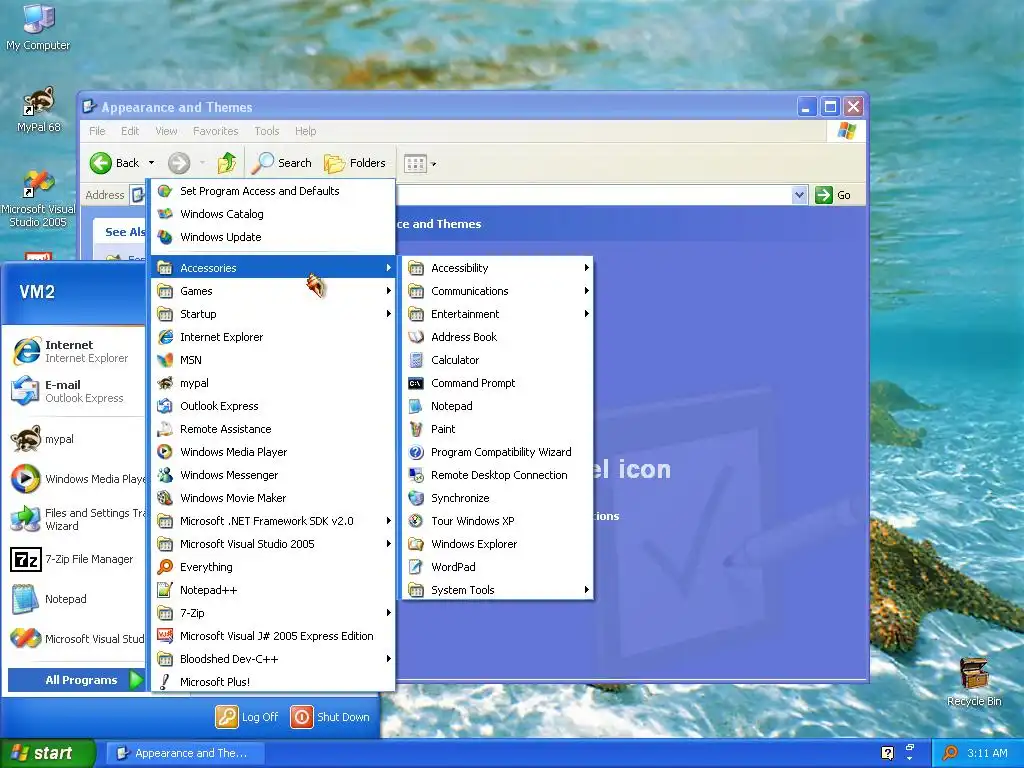1024x768 pixels.
Task: Click the Everything search tray icon
Action: 950,753
